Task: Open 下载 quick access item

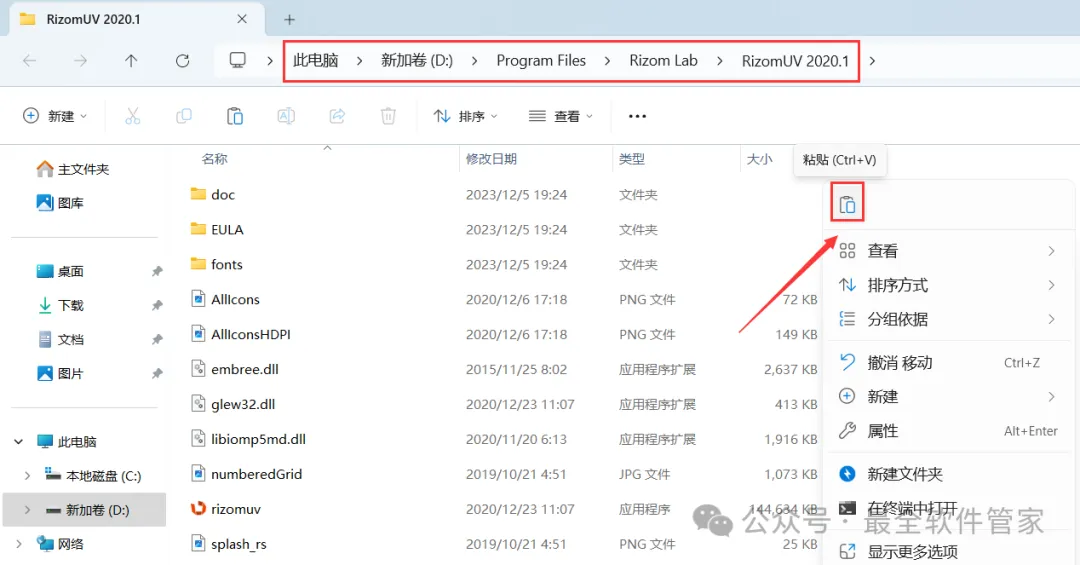Action: click(x=60, y=305)
